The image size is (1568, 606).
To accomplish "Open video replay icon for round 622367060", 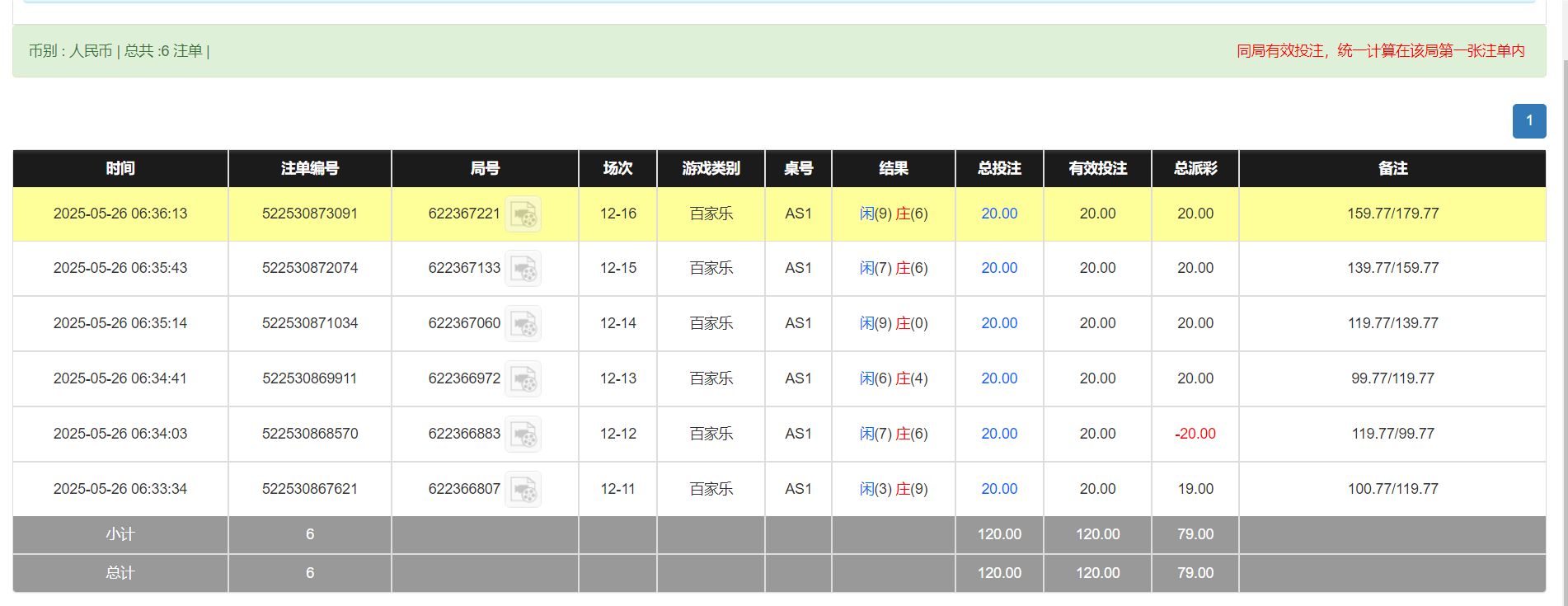I will [523, 324].
